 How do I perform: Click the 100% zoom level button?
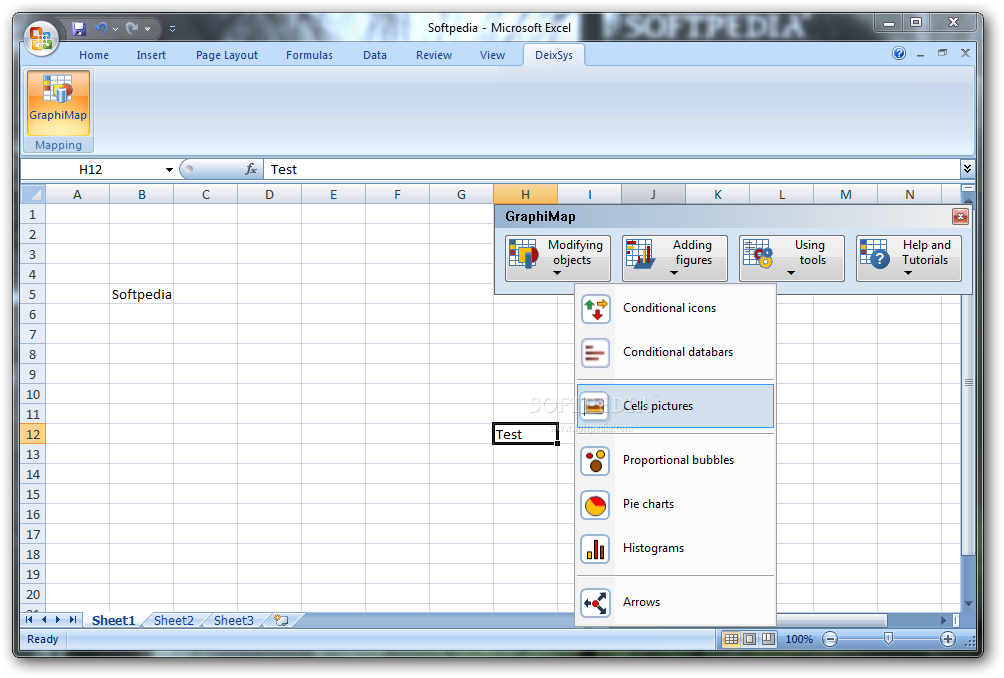click(x=798, y=639)
